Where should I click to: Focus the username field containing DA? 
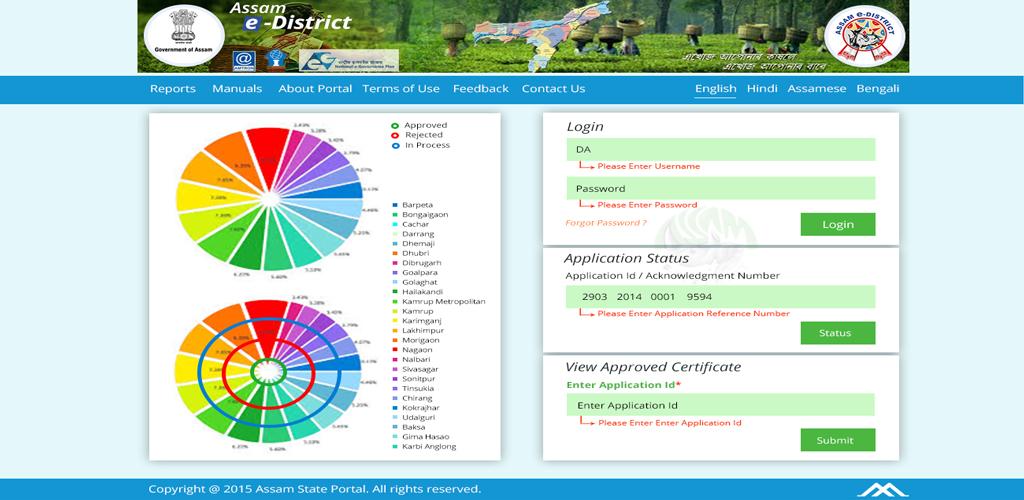click(721, 149)
